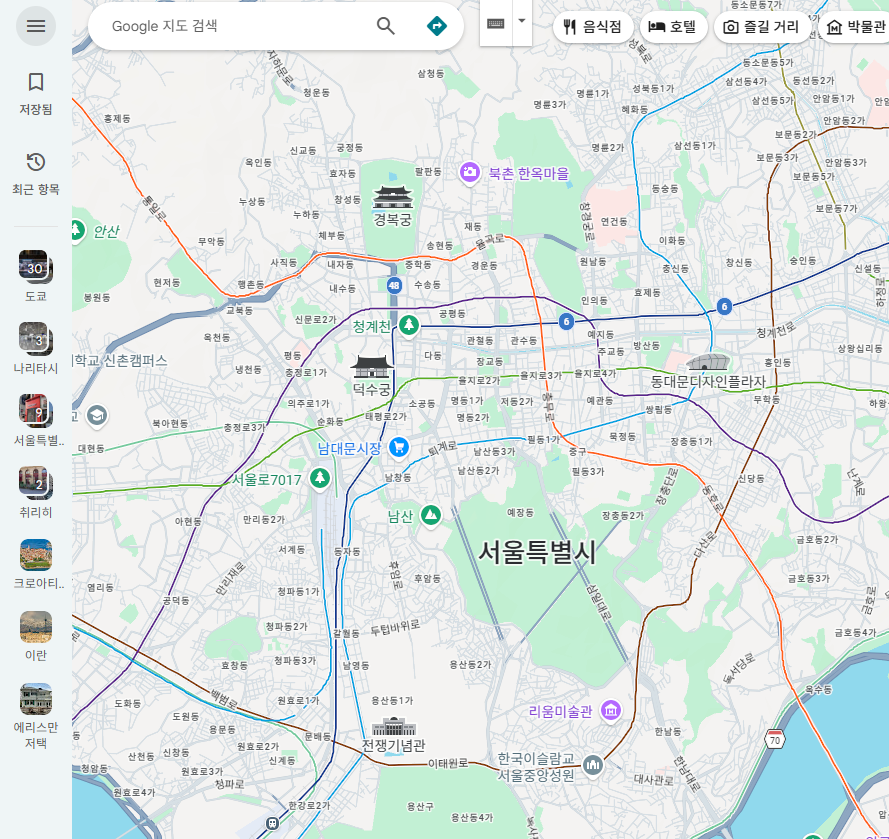Open the 도쿄 recent place thumbnail

35,267
